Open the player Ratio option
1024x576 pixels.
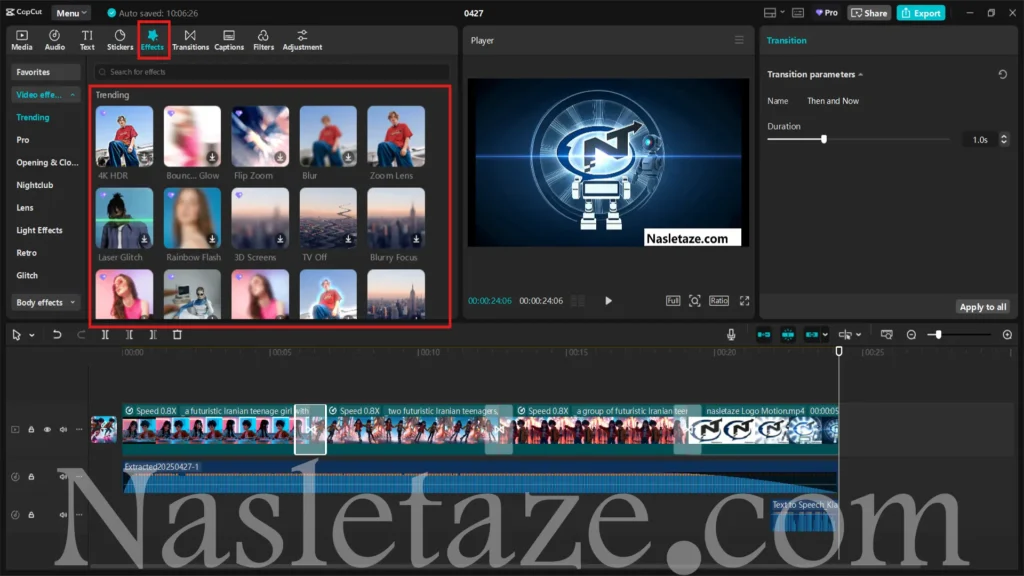tap(718, 300)
